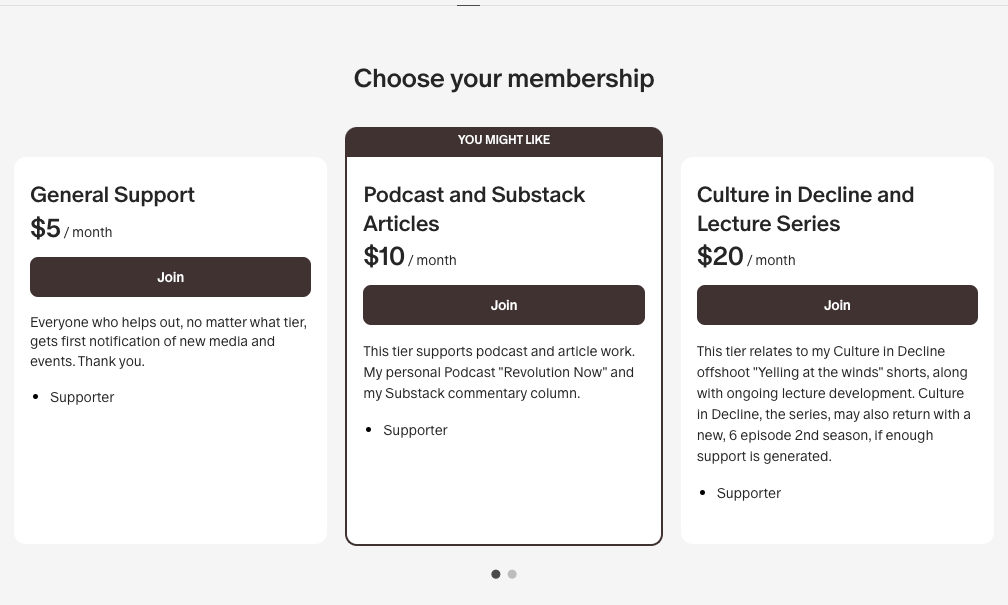
Task: Click the $5 / month price
Action: click(71, 229)
